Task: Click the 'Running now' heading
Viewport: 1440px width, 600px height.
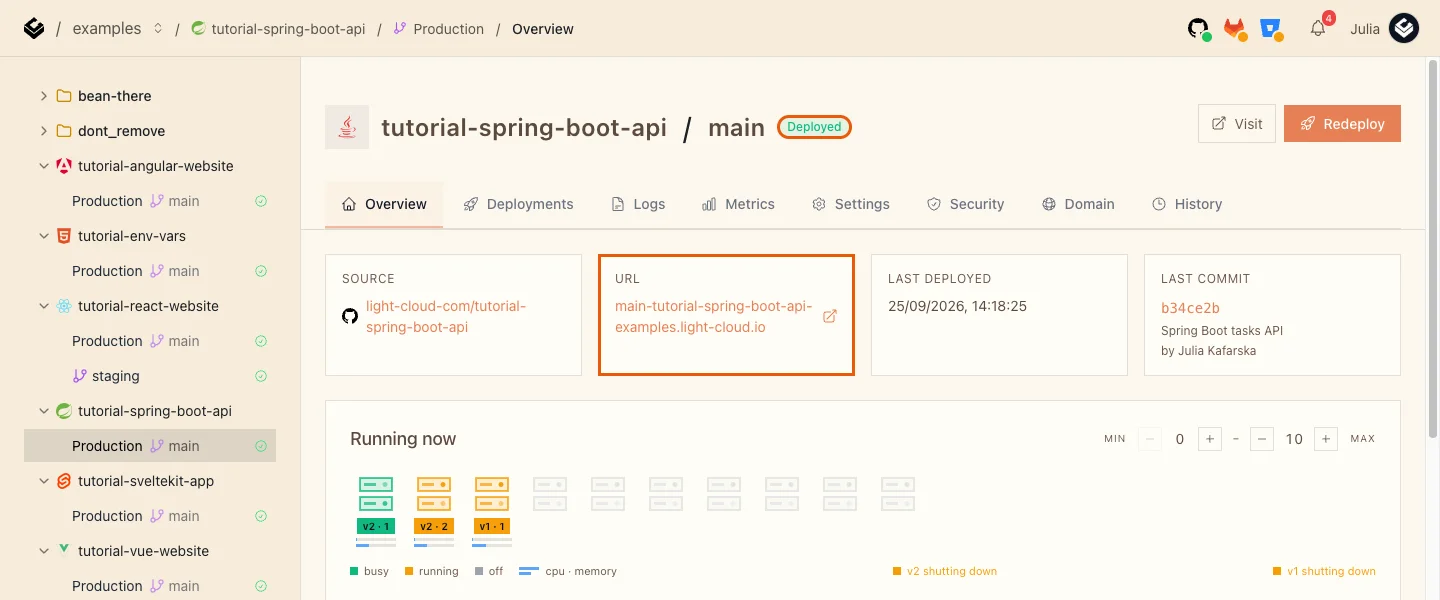Action: (x=403, y=439)
